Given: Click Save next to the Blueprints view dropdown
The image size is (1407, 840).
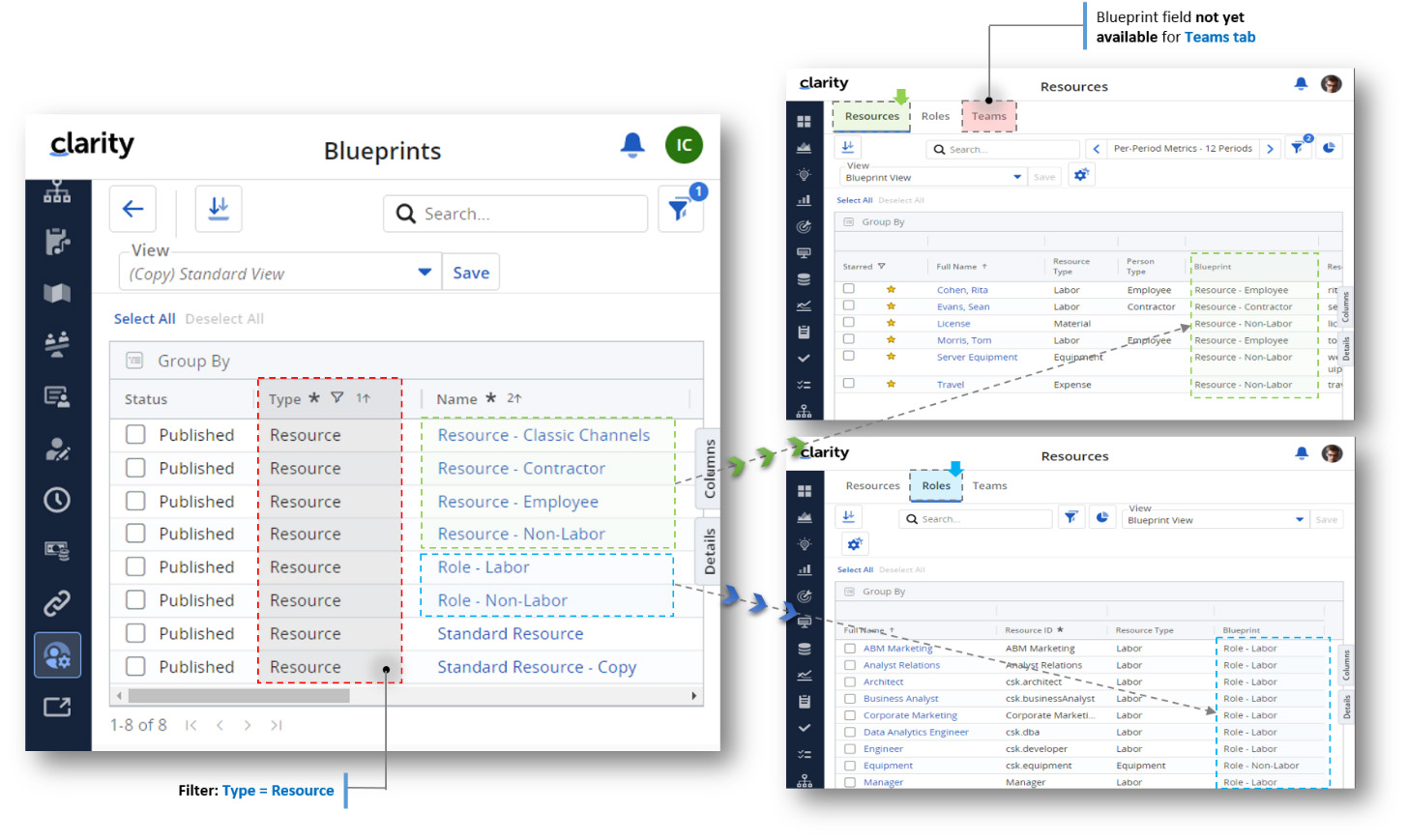Looking at the screenshot, I should pyautogui.click(x=471, y=273).
